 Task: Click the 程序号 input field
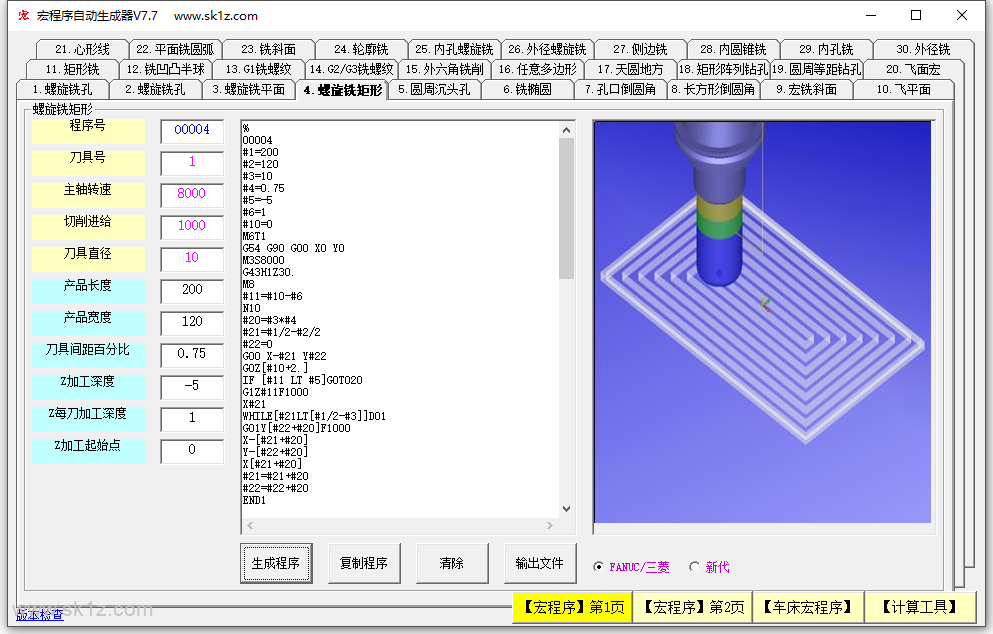point(192,130)
